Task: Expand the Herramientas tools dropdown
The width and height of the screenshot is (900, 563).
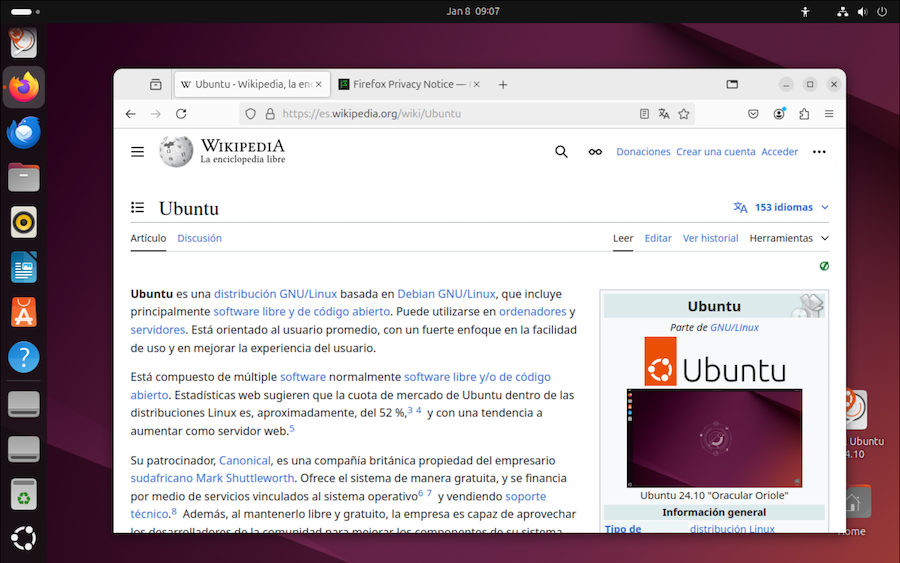Action: (x=789, y=238)
